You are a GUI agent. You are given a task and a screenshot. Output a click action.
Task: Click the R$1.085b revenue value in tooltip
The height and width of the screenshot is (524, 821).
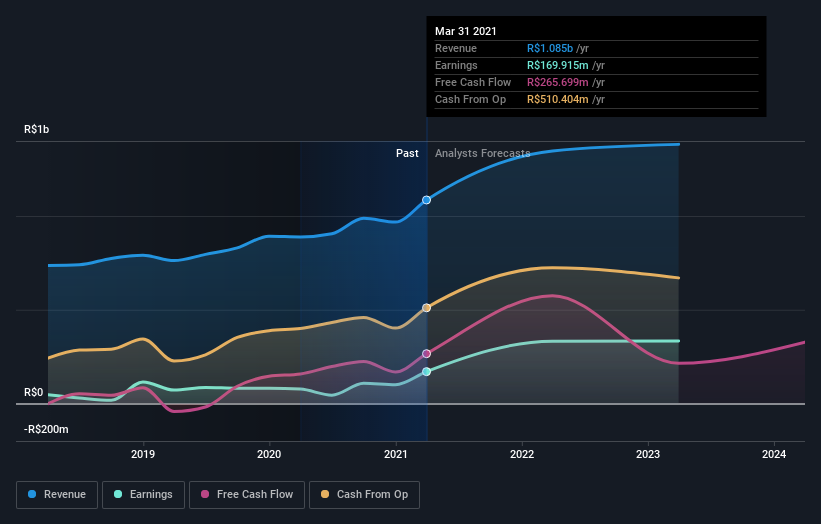click(550, 48)
